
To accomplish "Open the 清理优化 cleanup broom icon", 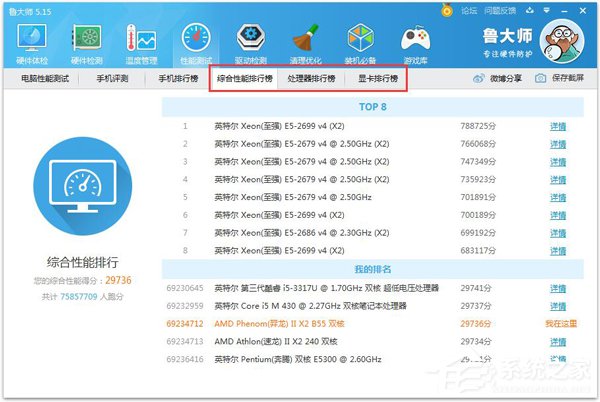I will click(306, 37).
